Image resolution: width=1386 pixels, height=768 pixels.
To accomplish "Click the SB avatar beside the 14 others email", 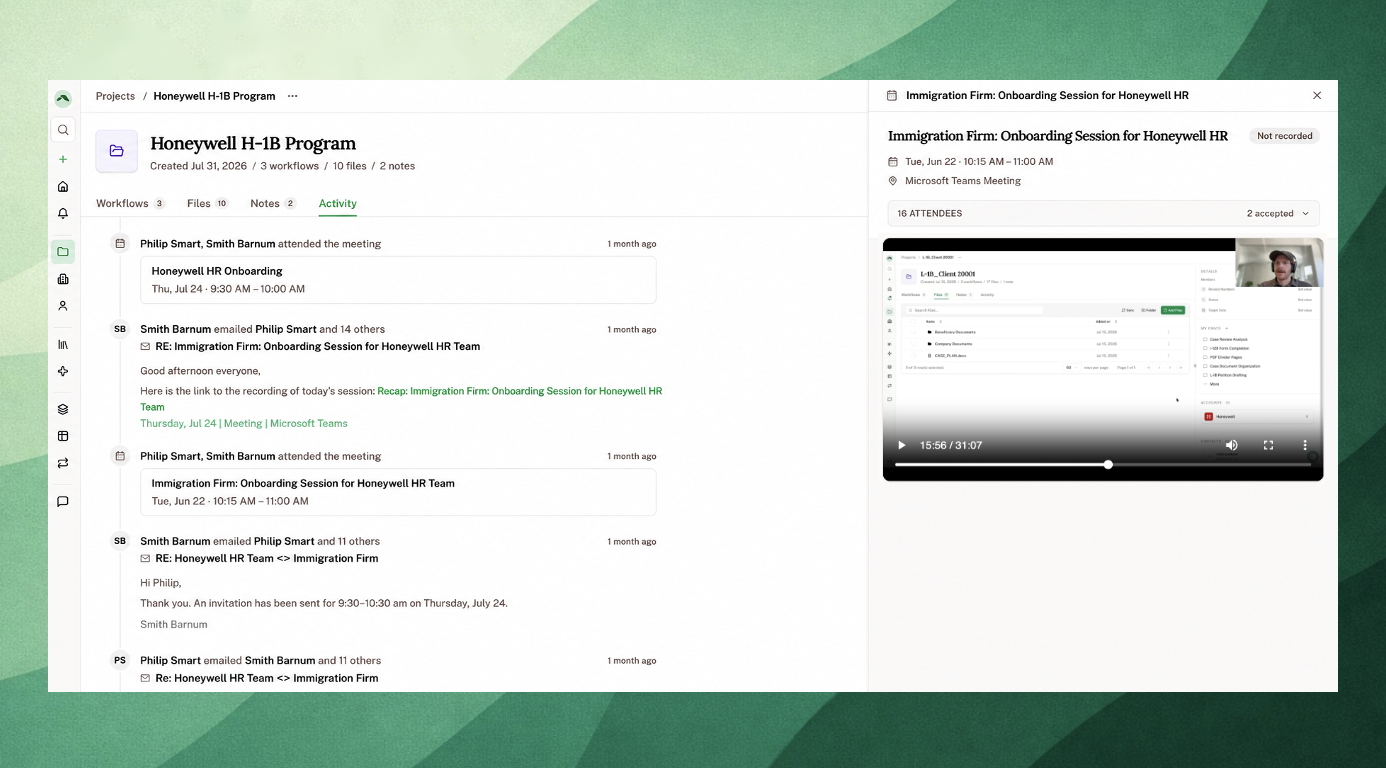I will (x=120, y=329).
